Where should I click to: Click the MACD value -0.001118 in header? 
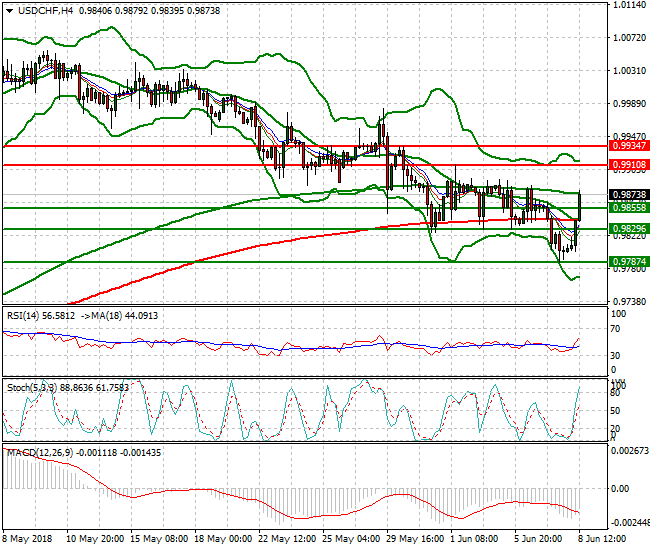coord(97,453)
